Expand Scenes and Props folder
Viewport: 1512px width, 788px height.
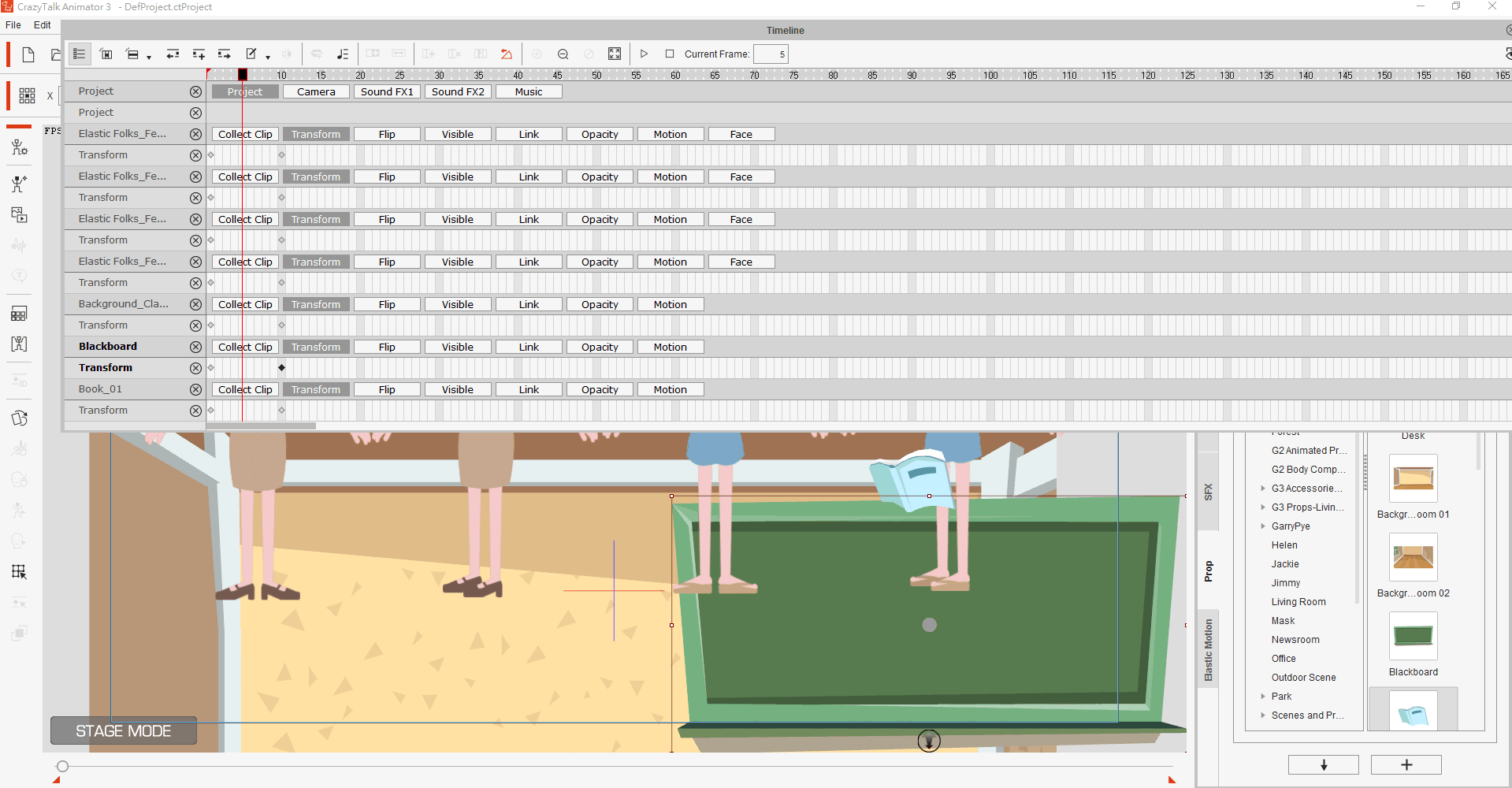tap(1263, 716)
